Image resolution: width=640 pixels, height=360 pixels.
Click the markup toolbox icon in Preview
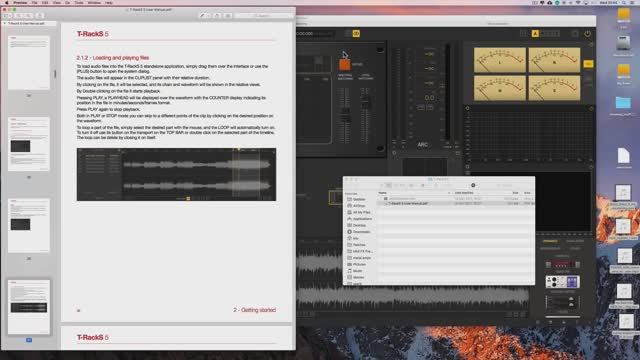(x=228, y=16)
